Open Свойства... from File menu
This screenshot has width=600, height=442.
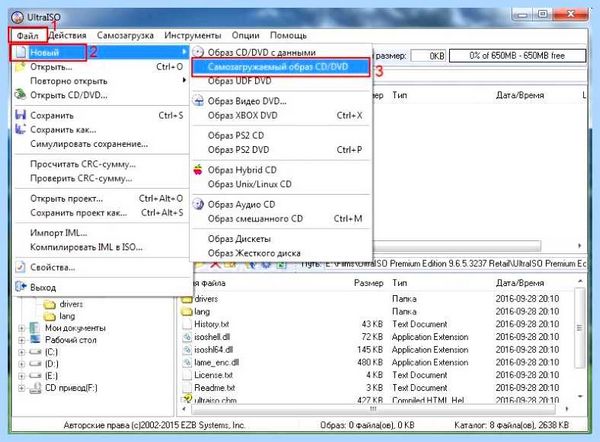[x=101, y=267]
